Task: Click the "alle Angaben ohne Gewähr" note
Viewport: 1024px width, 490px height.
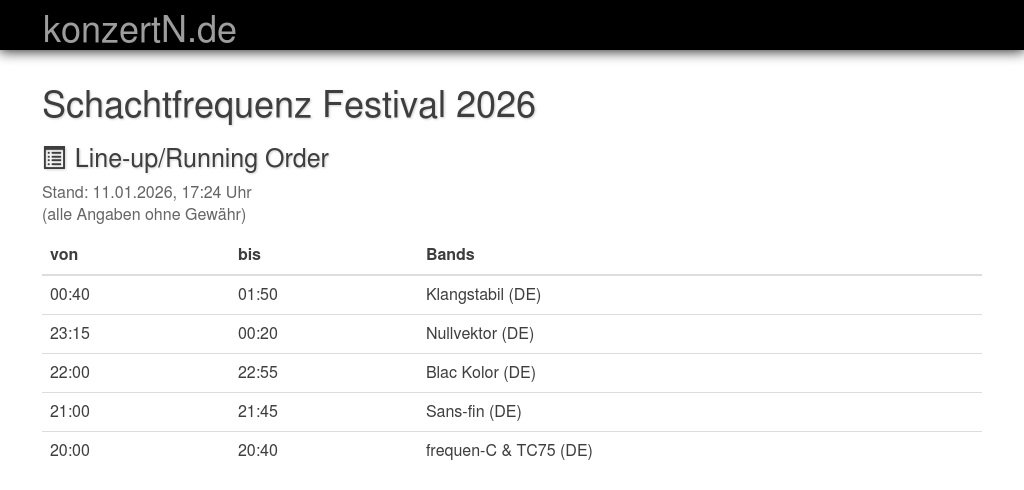Action: click(x=143, y=214)
